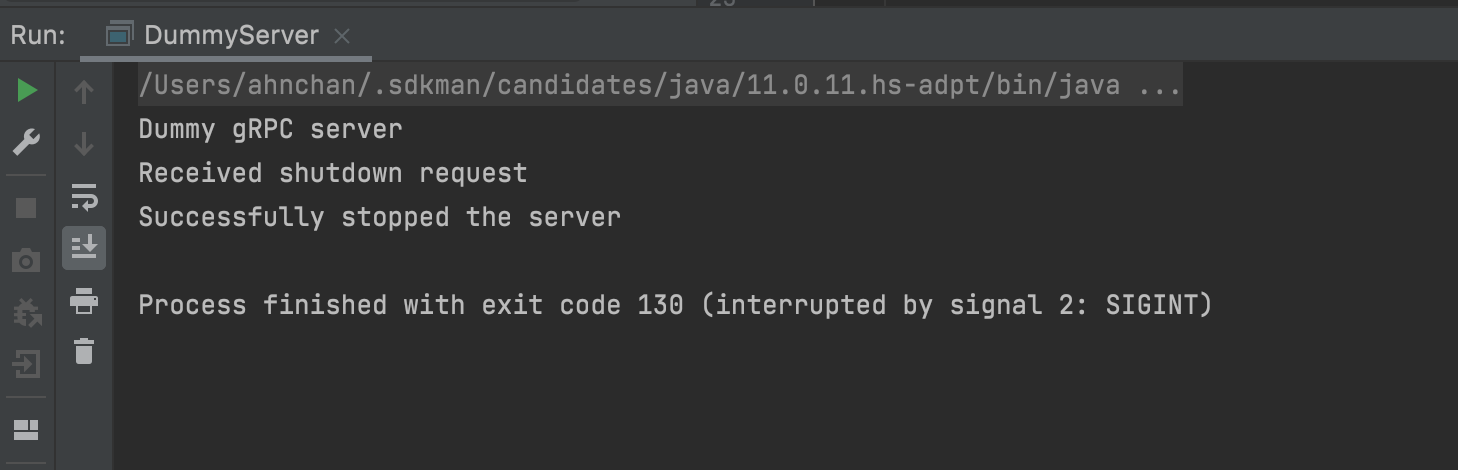Click the up arrow stack trace icon
1458x470 pixels.
point(84,92)
